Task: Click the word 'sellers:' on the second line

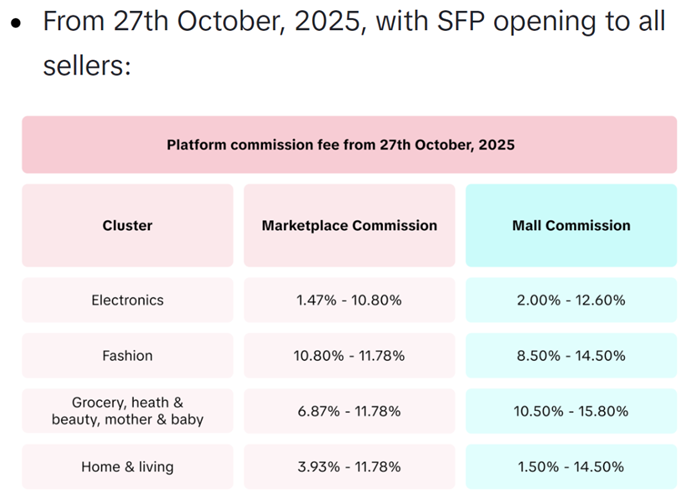Action: (x=88, y=66)
